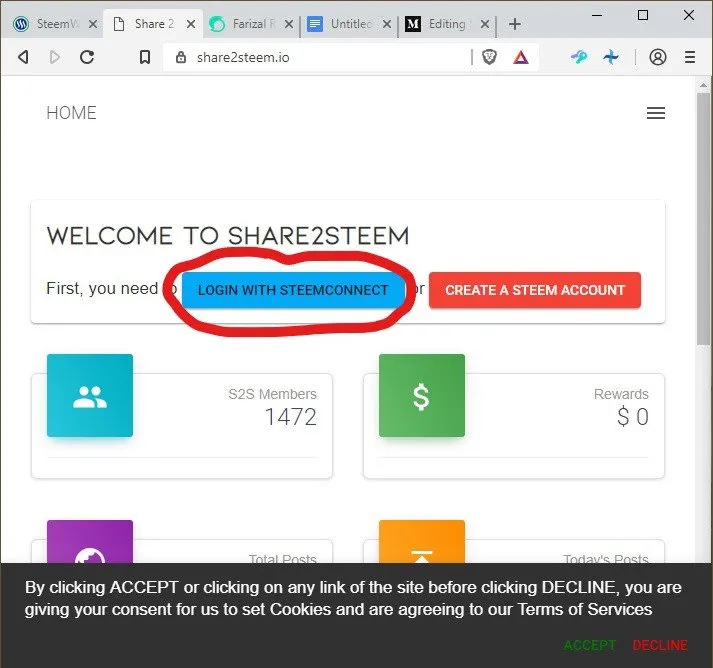Accept the cookie consent

click(589, 645)
